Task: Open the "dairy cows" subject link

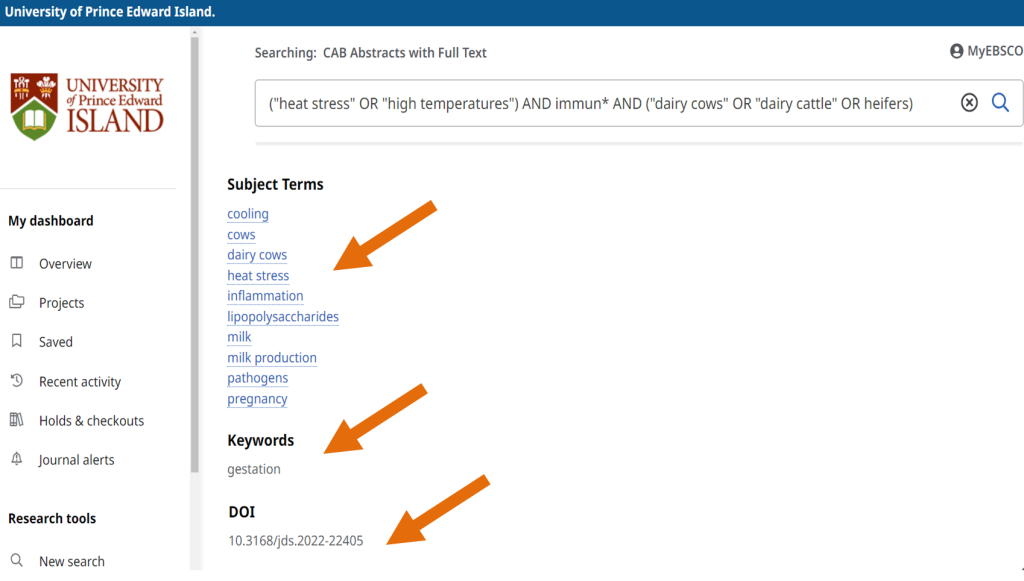Action: 257,255
